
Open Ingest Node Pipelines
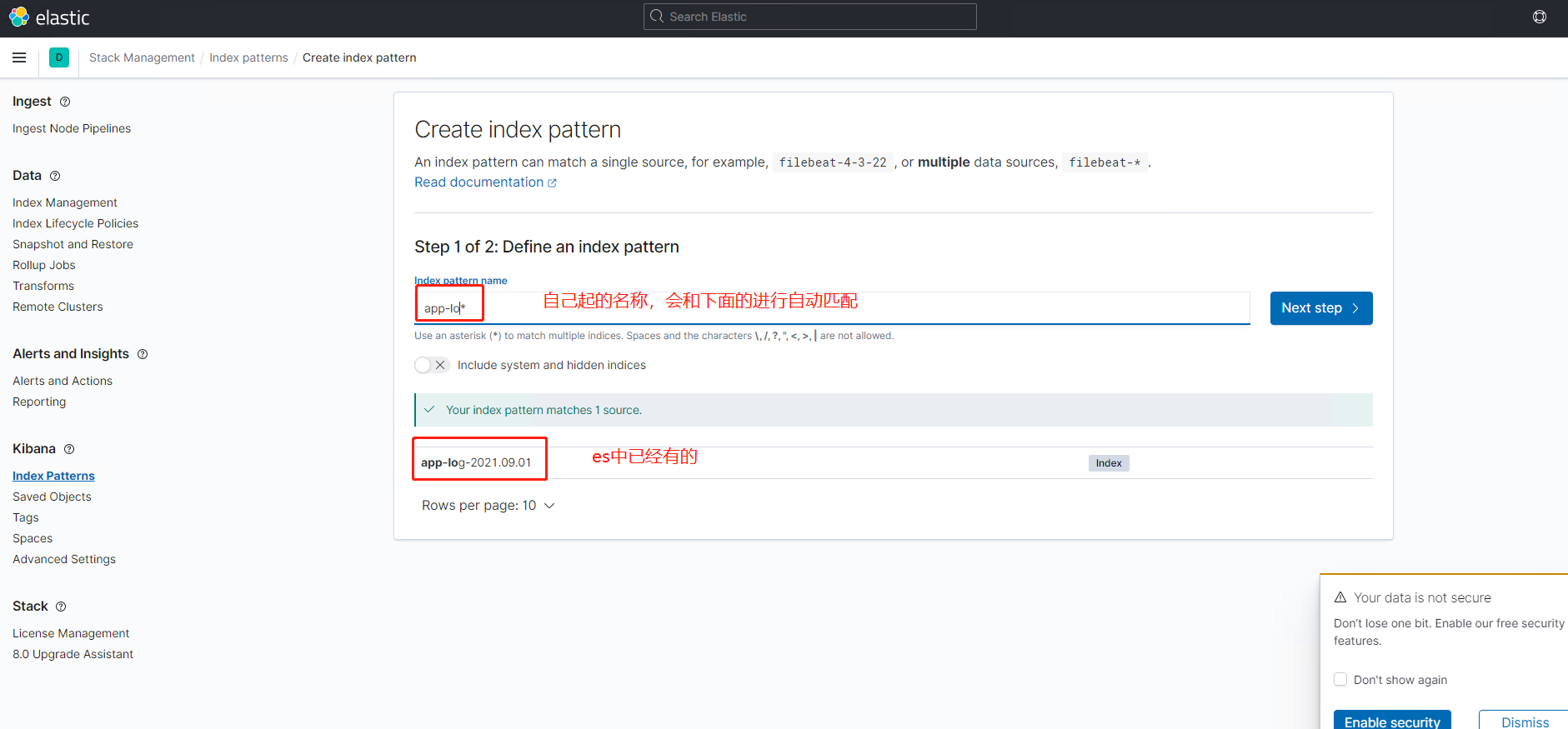(x=72, y=128)
